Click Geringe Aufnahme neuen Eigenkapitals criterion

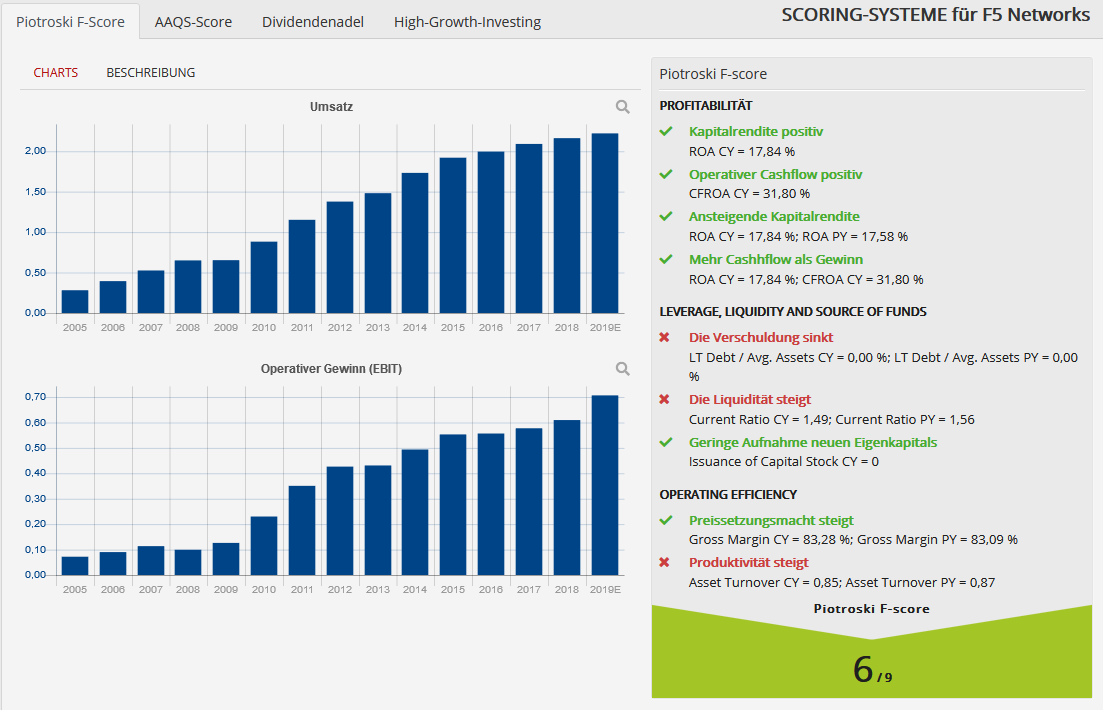(812, 443)
